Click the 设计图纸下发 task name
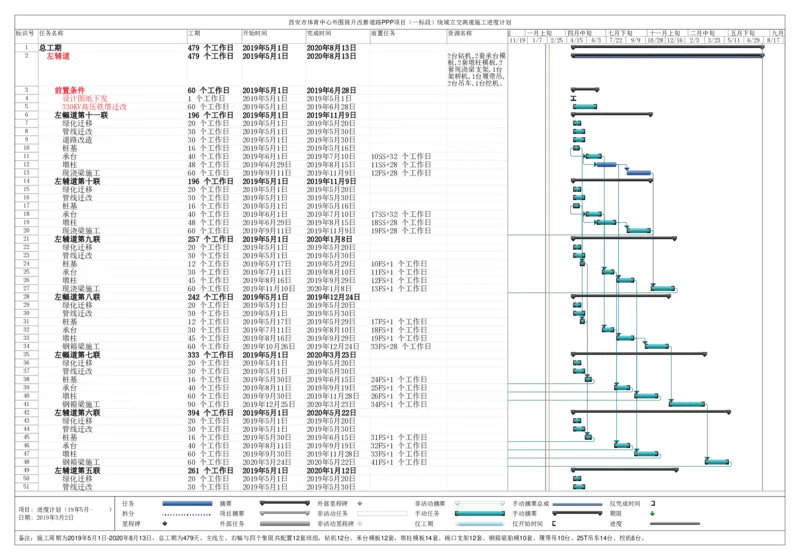This screenshot has height=560, width=800. click(86, 99)
